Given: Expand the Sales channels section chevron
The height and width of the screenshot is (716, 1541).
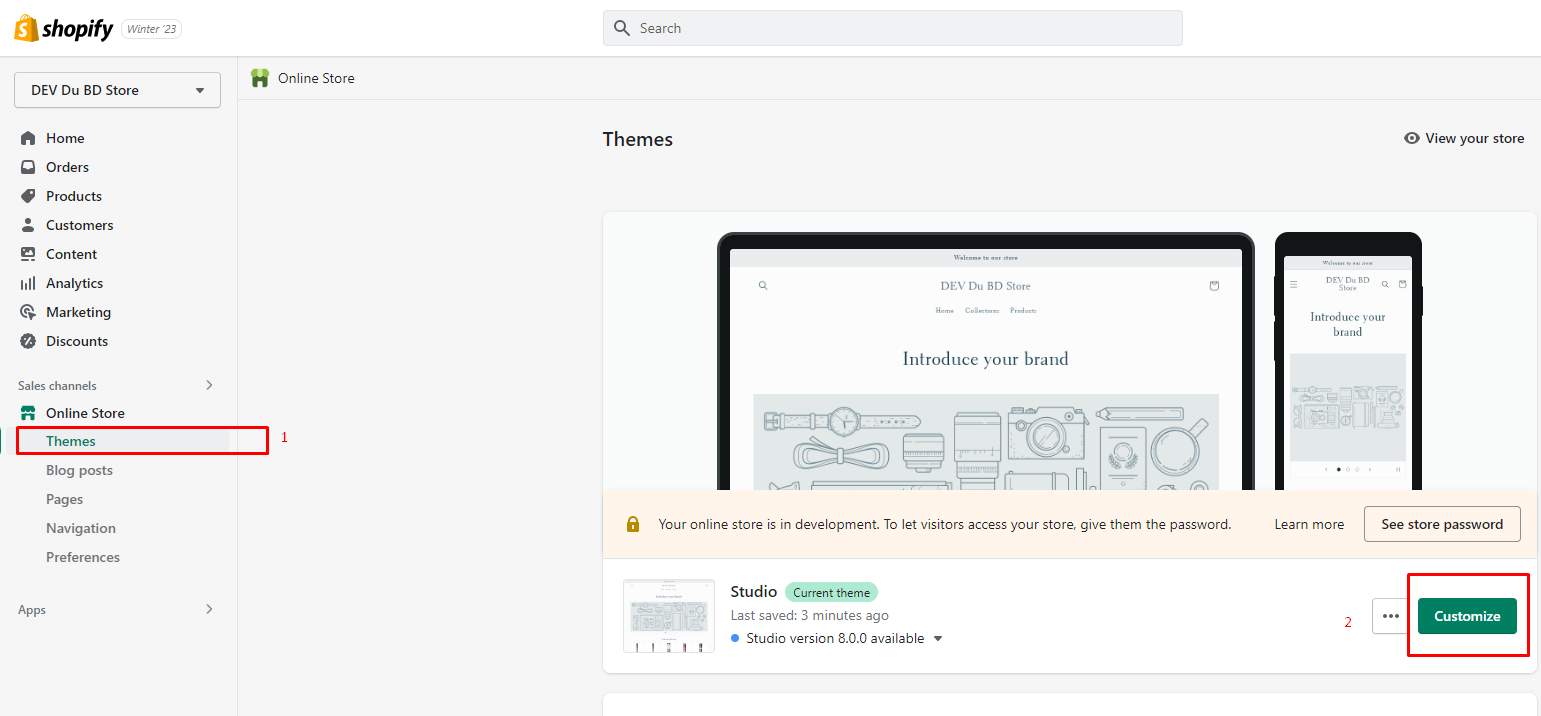Looking at the screenshot, I should [209, 385].
